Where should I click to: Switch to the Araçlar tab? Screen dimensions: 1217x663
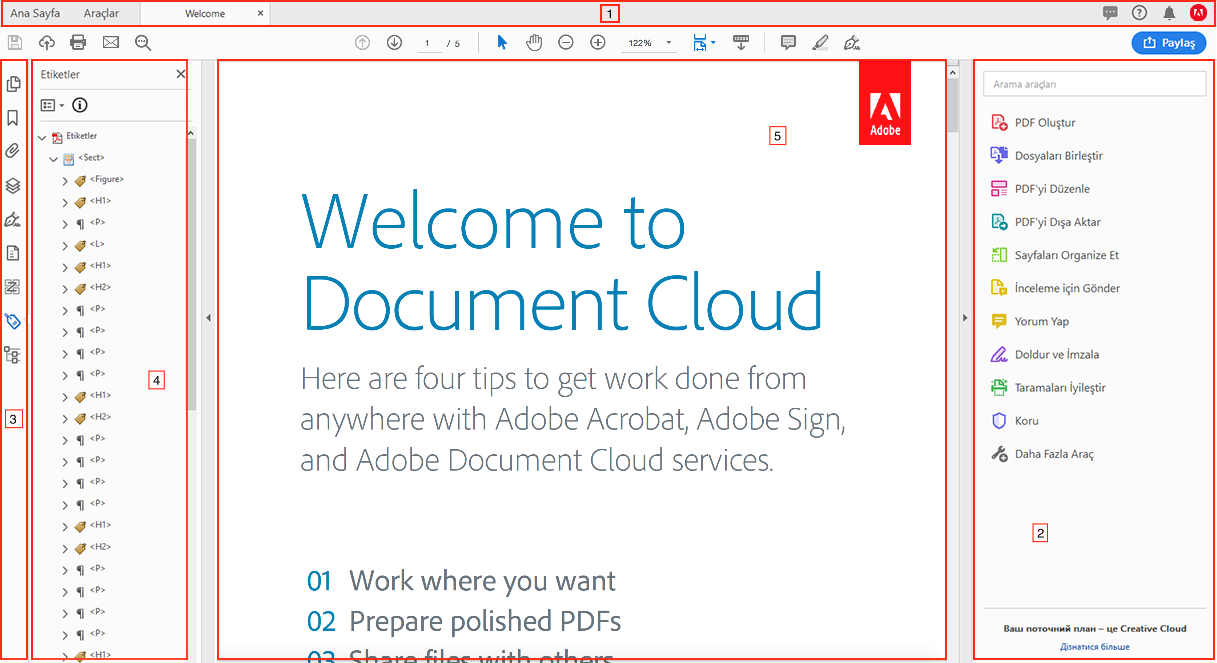(x=101, y=14)
